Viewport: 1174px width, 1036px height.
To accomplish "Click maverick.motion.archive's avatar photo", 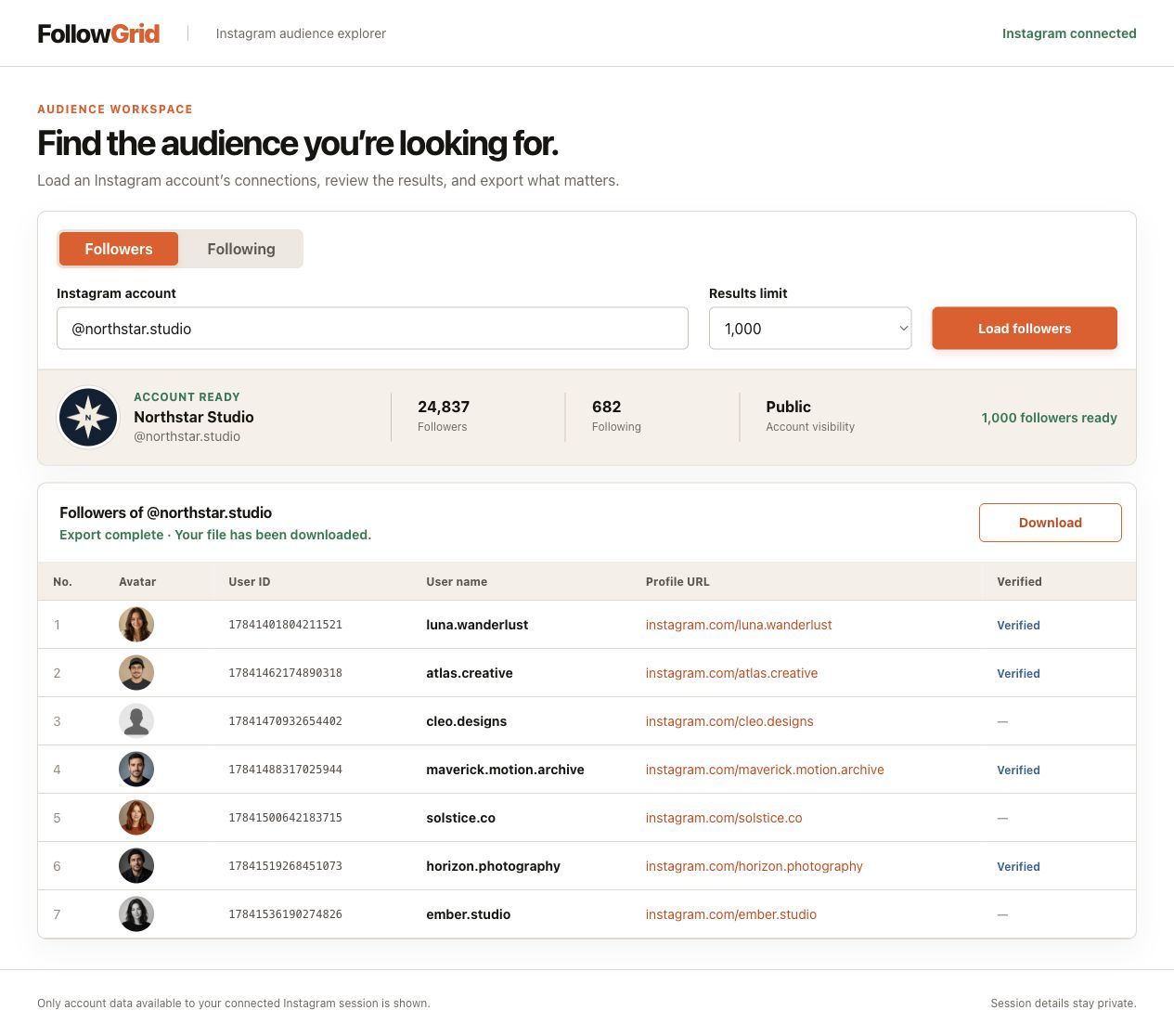I will click(136, 770).
